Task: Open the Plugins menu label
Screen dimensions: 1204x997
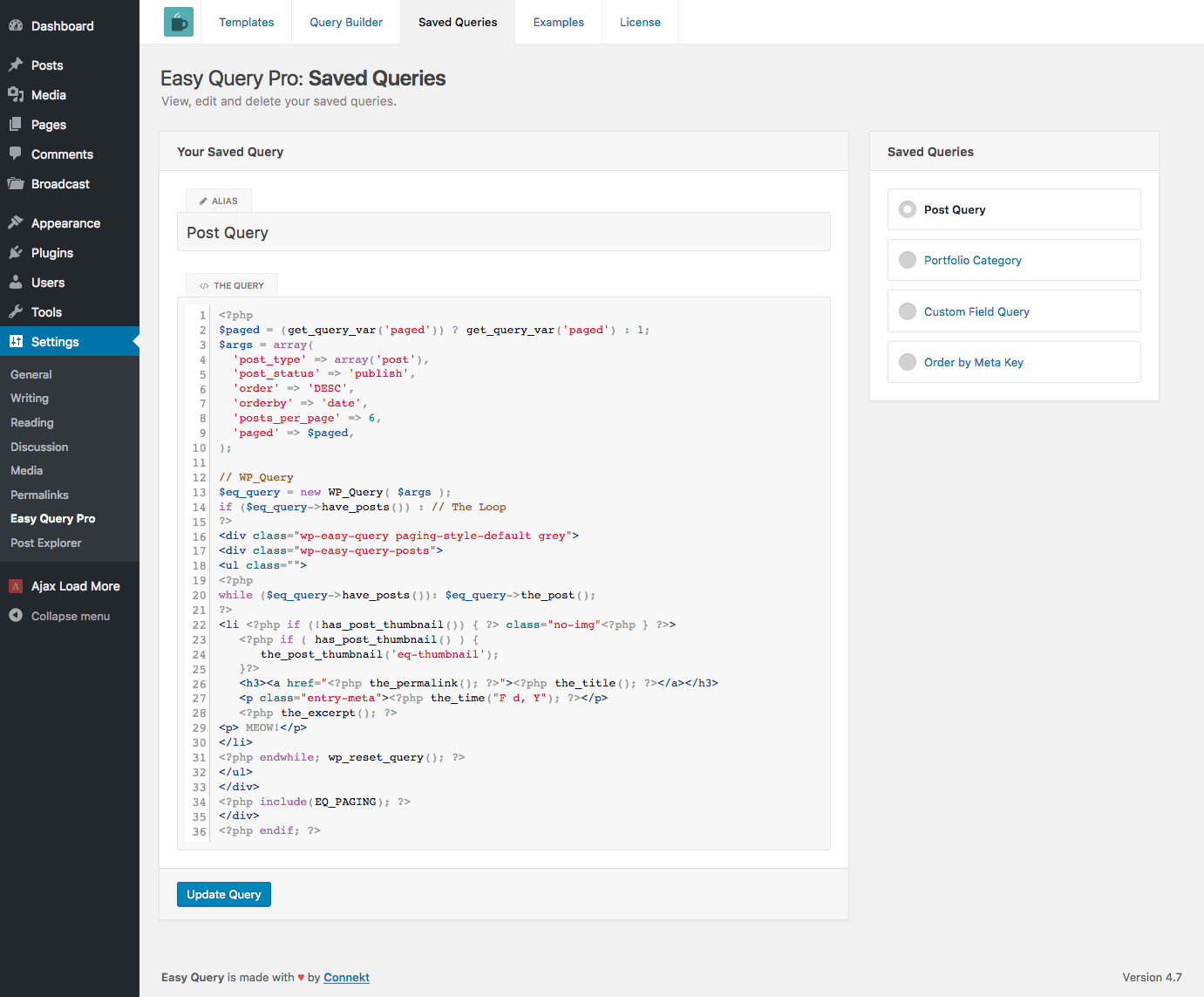Action: [52, 253]
